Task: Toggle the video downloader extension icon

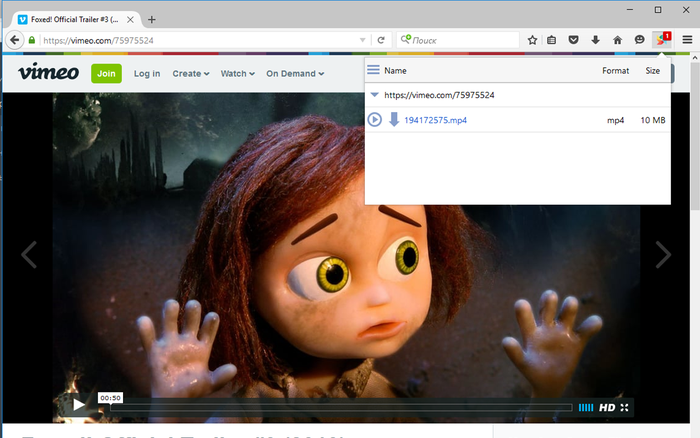Action: [662, 40]
